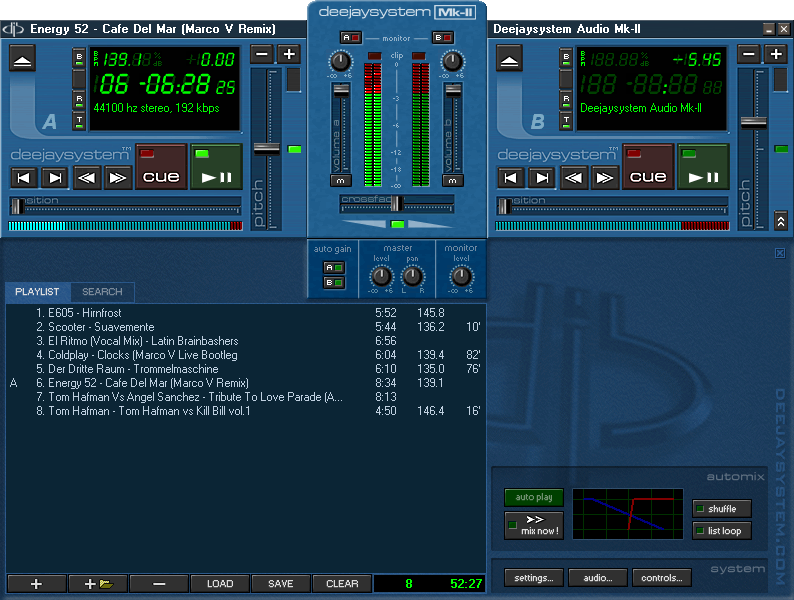Open audio... configuration

tap(598, 578)
